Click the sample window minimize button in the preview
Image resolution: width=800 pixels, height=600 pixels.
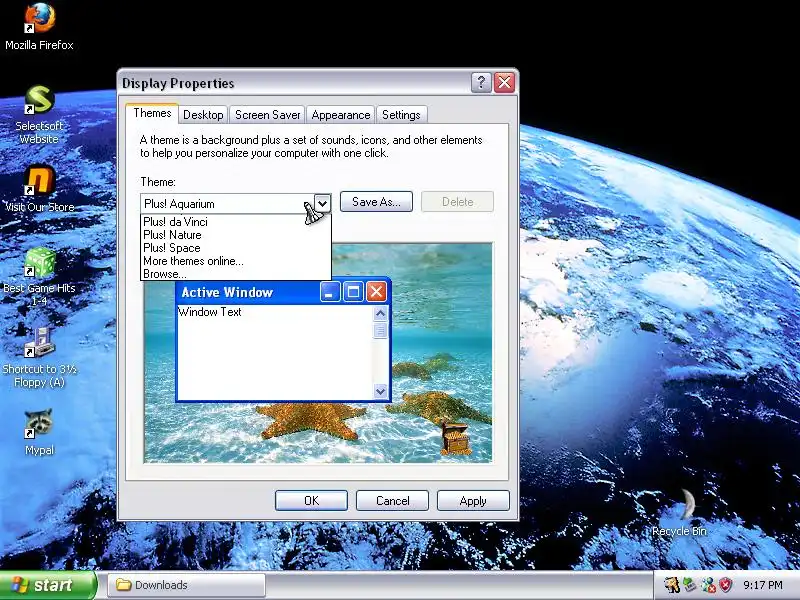(330, 292)
